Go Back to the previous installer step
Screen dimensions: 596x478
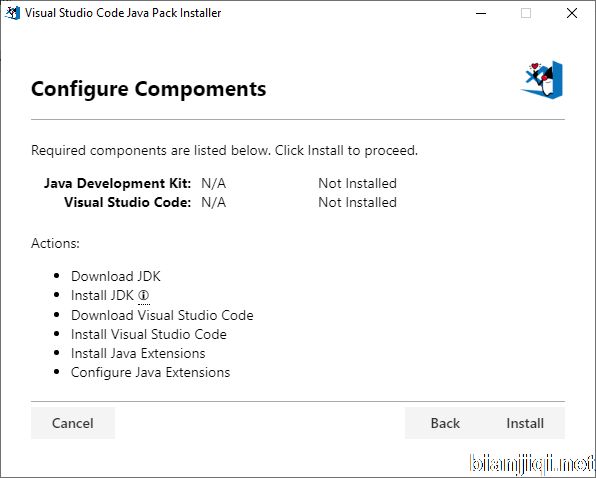pos(445,423)
